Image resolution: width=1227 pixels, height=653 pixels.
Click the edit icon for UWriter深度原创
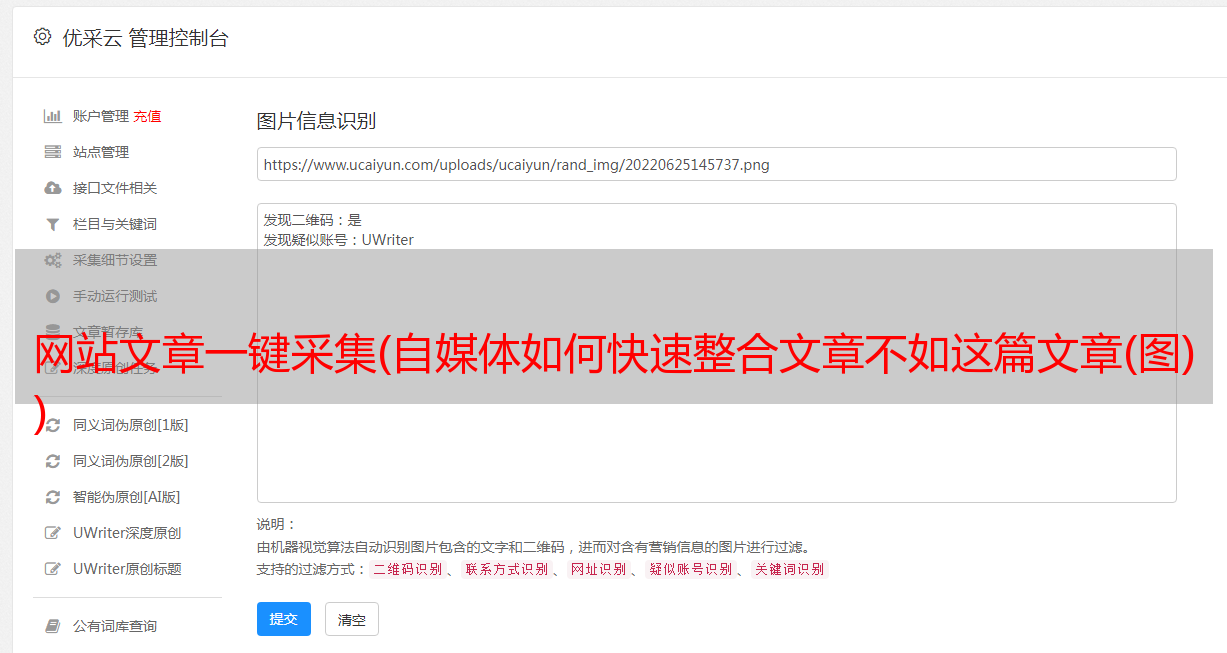53,533
